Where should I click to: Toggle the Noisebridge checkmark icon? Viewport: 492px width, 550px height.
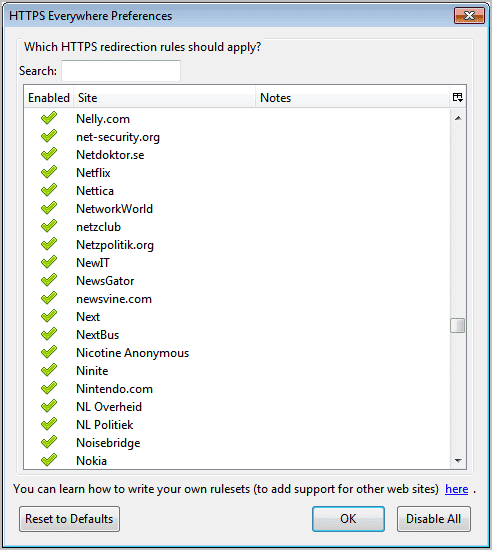[x=49, y=442]
